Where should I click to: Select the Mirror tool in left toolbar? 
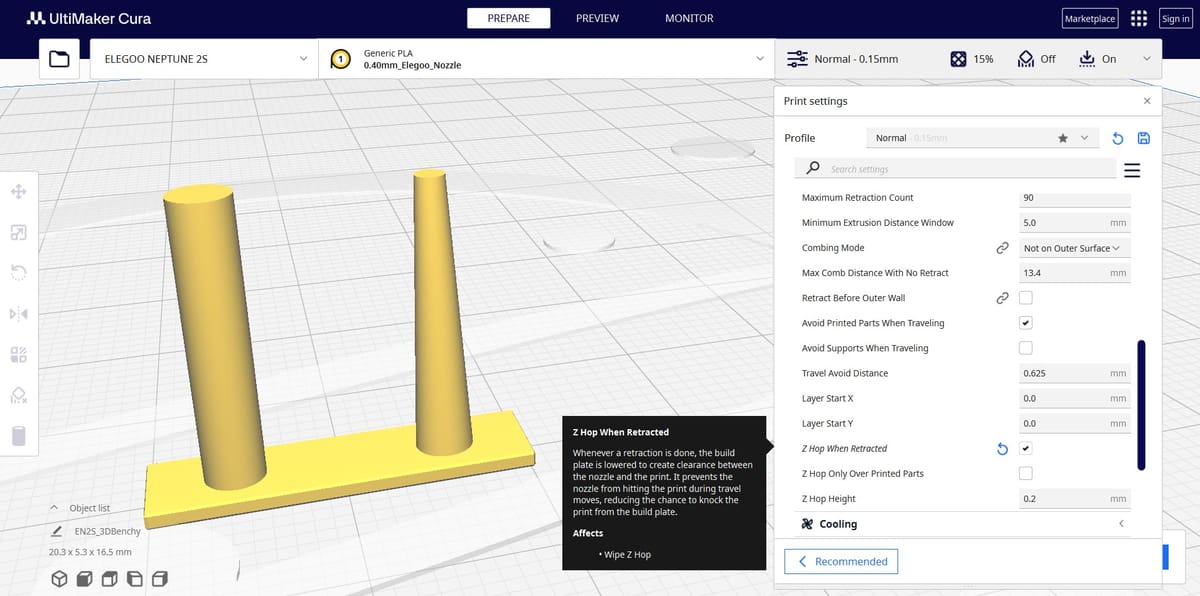pyautogui.click(x=19, y=314)
